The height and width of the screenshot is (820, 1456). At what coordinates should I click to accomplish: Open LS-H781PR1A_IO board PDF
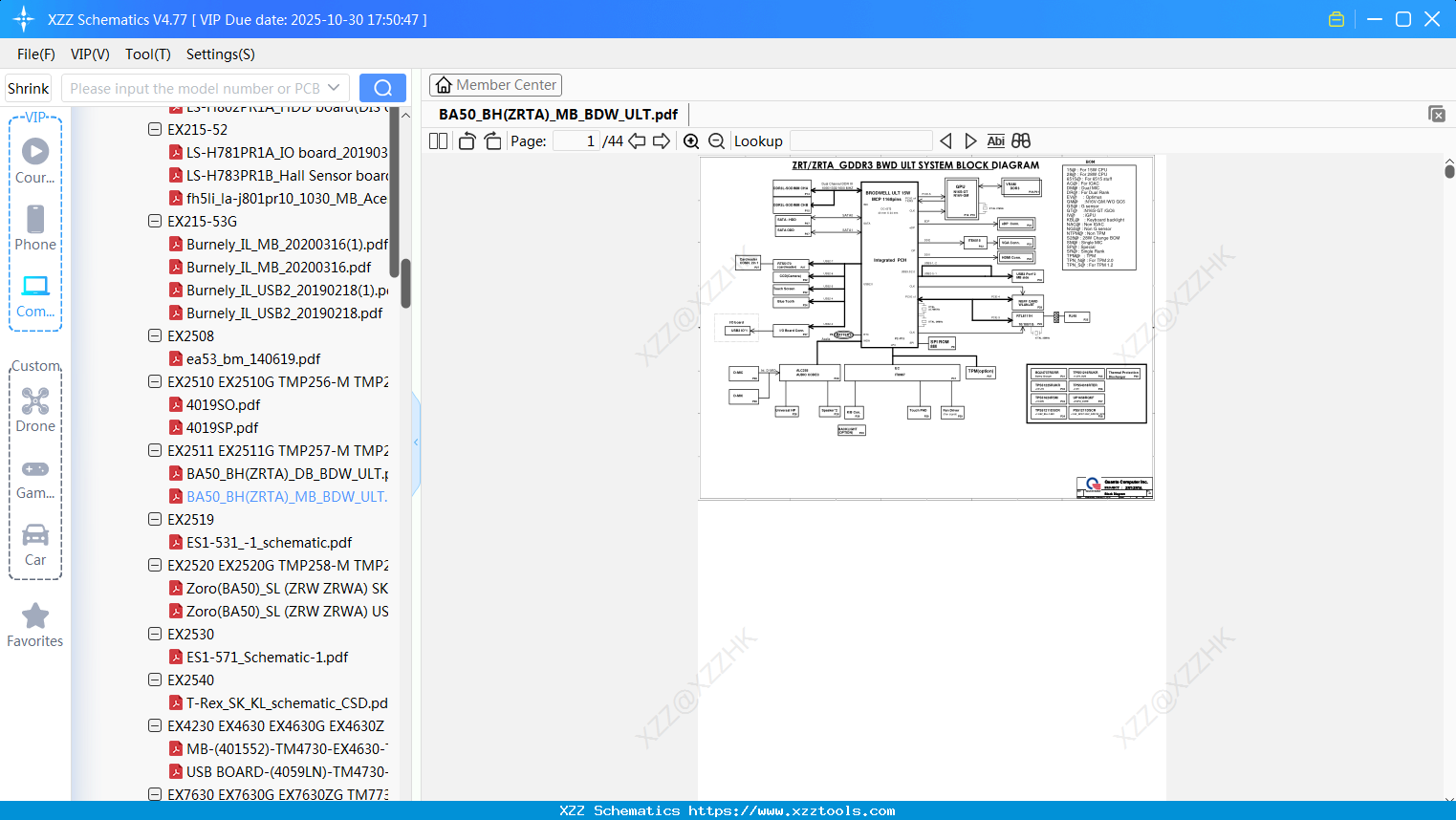pyautogui.click(x=279, y=152)
